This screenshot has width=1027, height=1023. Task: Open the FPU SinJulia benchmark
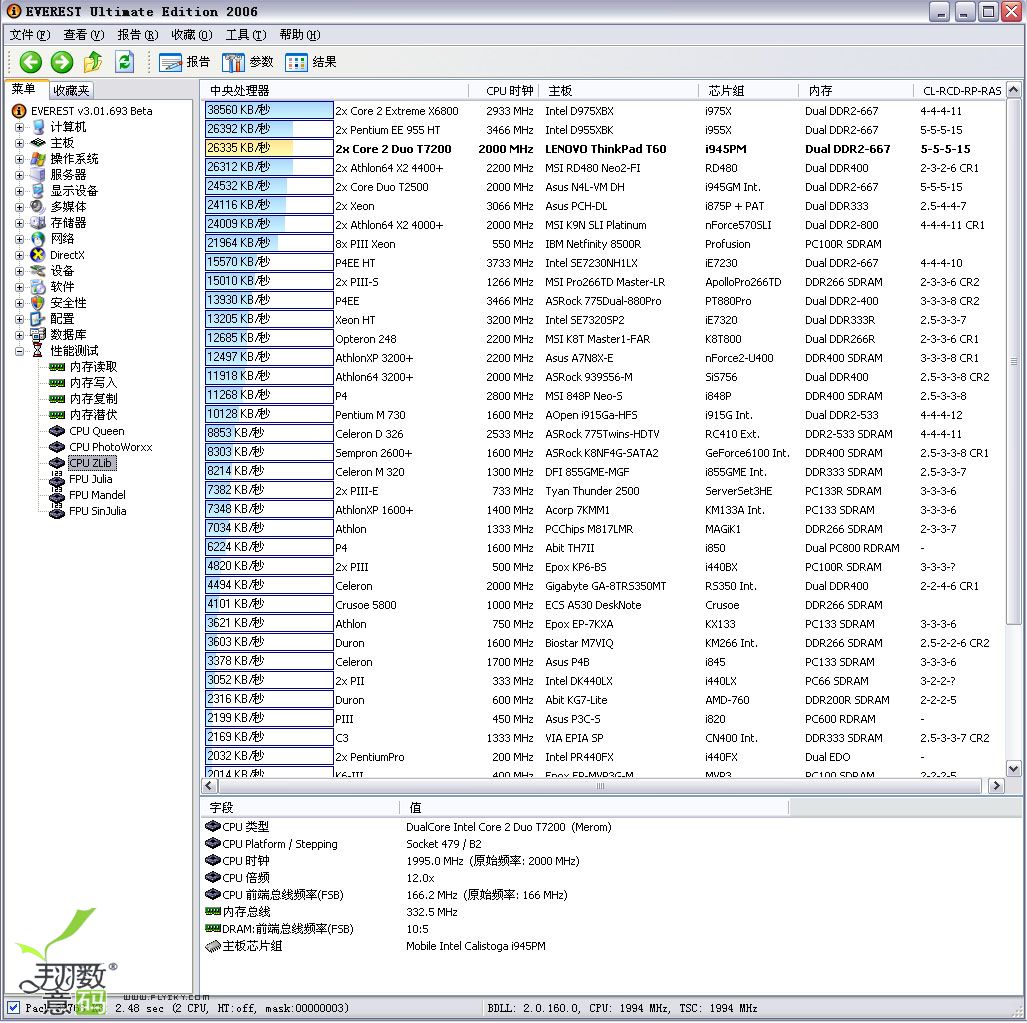98,511
